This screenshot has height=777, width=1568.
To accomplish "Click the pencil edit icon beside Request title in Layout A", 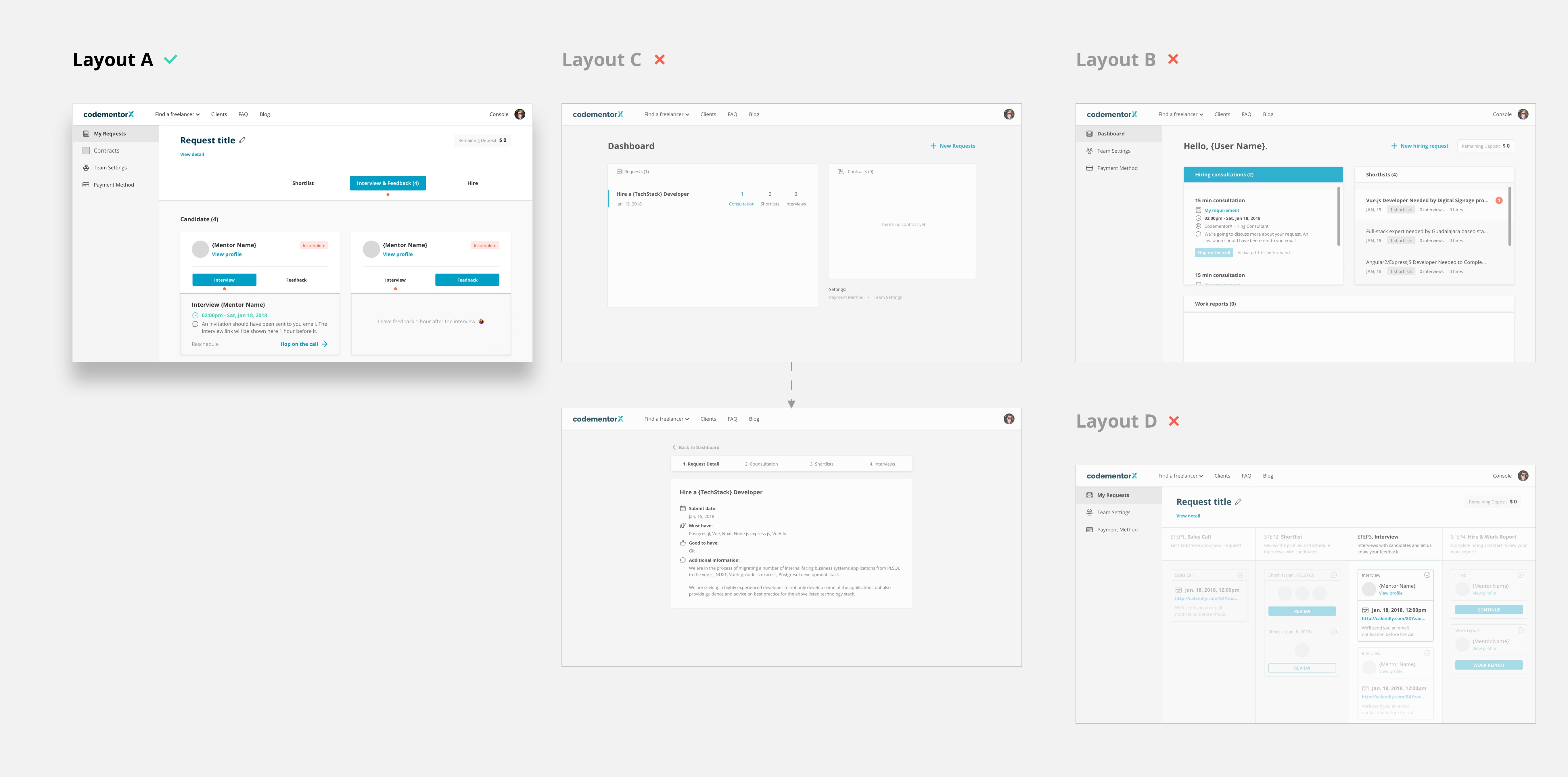I will tap(242, 140).
